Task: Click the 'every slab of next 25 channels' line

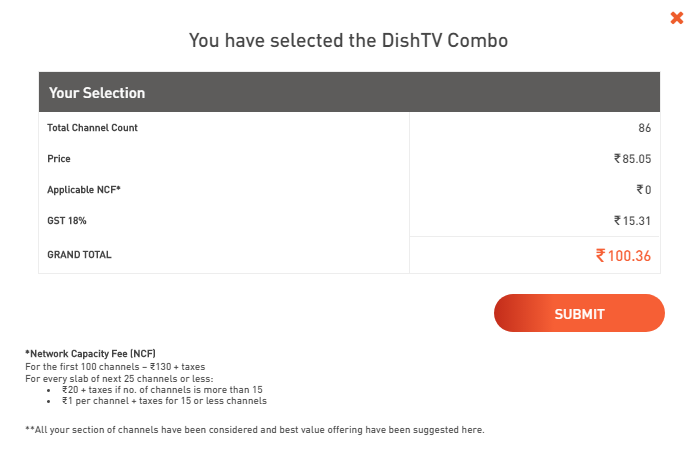Action: [119, 379]
